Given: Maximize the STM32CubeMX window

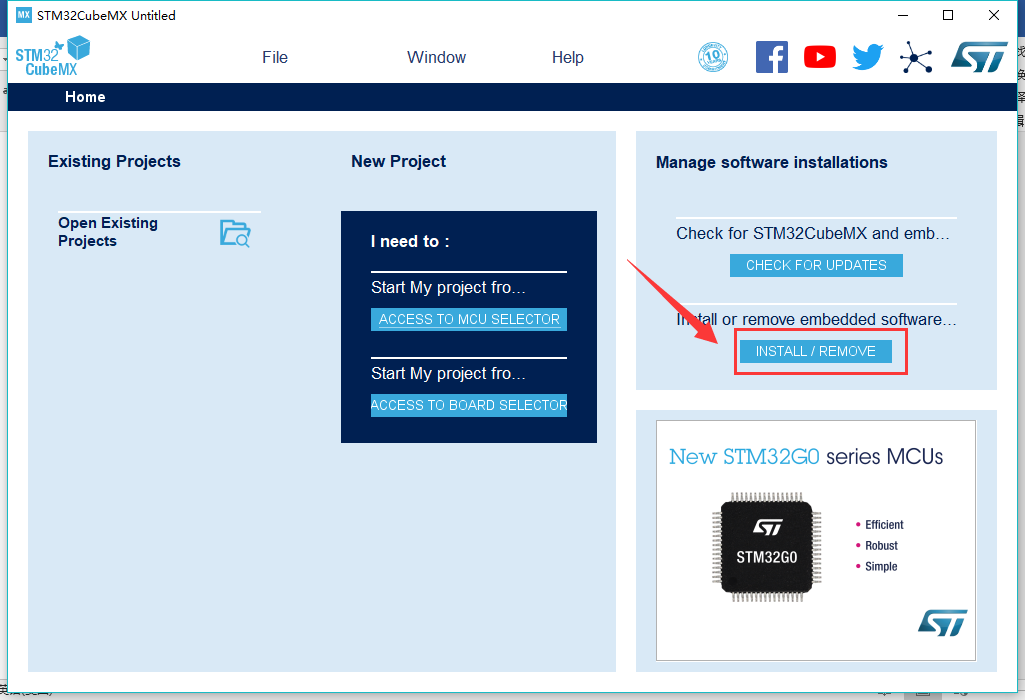Looking at the screenshot, I should click(948, 15).
